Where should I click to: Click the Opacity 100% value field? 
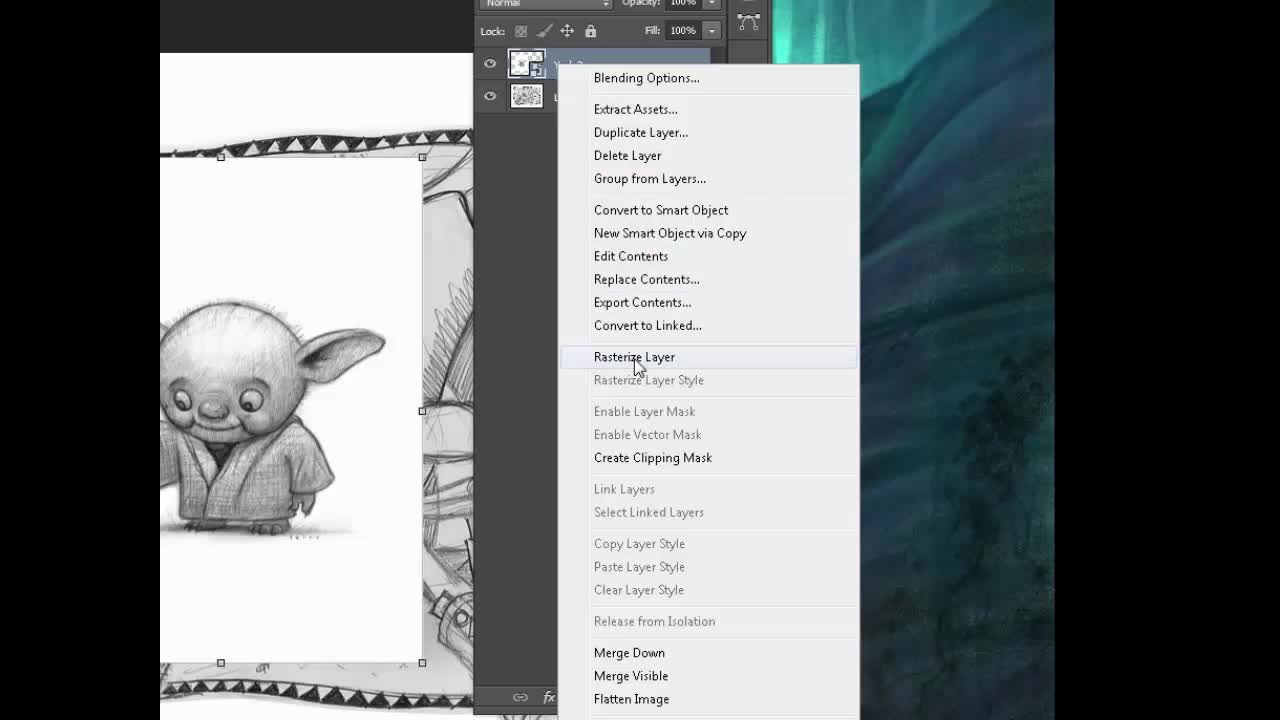[683, 4]
